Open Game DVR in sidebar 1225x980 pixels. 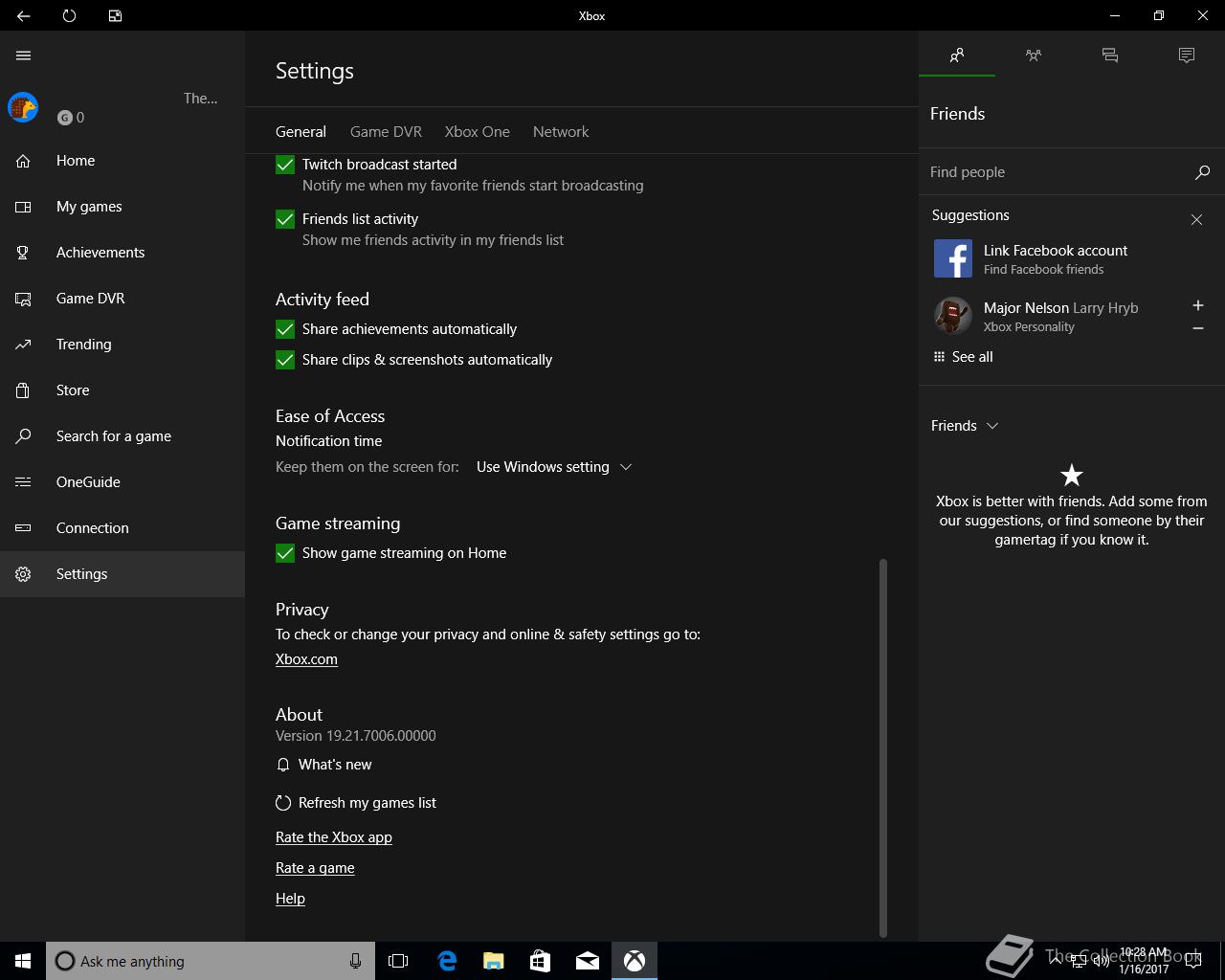click(x=122, y=299)
